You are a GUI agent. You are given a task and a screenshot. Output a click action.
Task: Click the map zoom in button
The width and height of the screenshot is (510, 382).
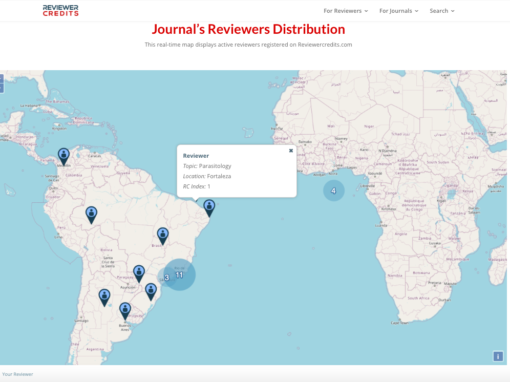pos(1,79)
